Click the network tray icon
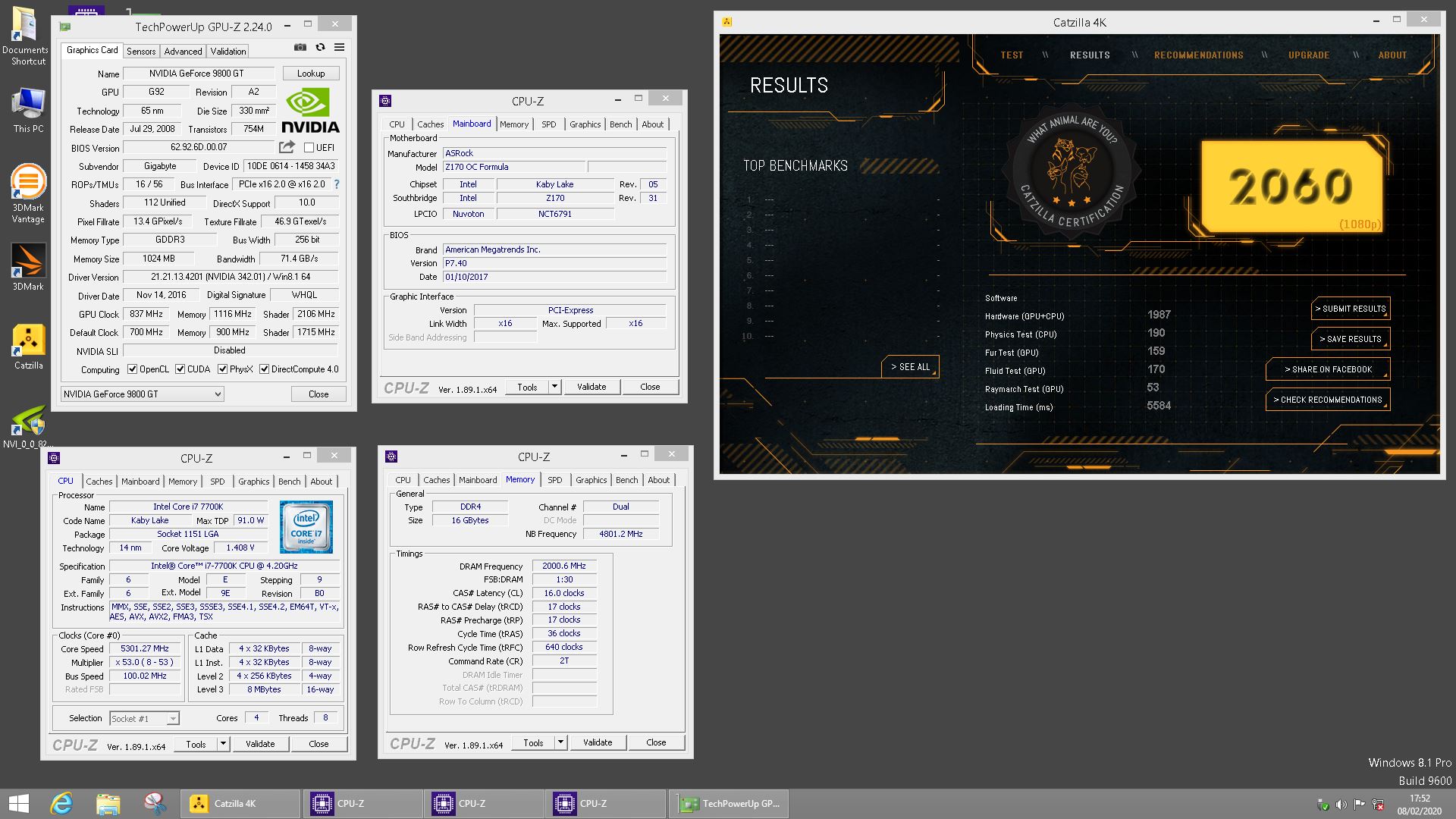Image resolution: width=1456 pixels, height=819 pixels. tap(1378, 805)
